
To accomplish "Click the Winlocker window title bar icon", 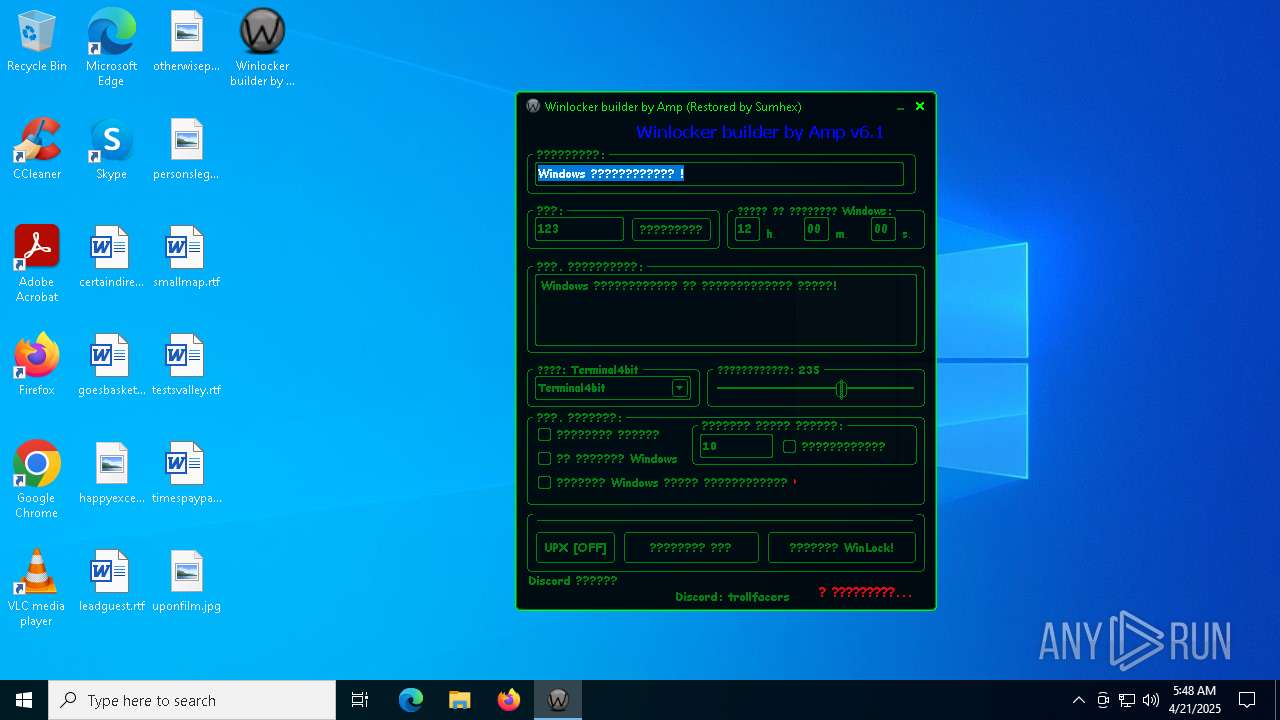I will [533, 106].
